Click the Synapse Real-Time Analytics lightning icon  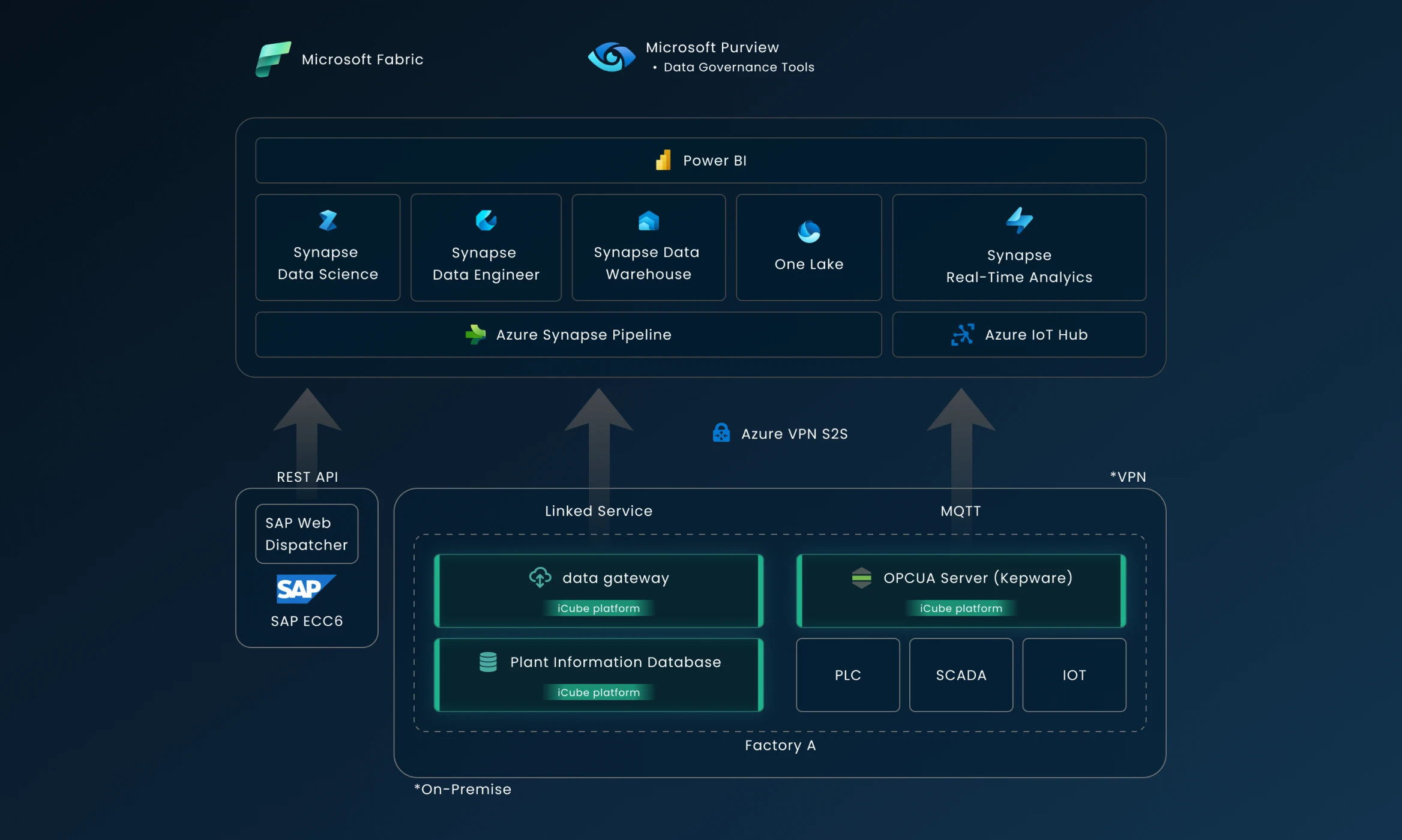click(1019, 220)
